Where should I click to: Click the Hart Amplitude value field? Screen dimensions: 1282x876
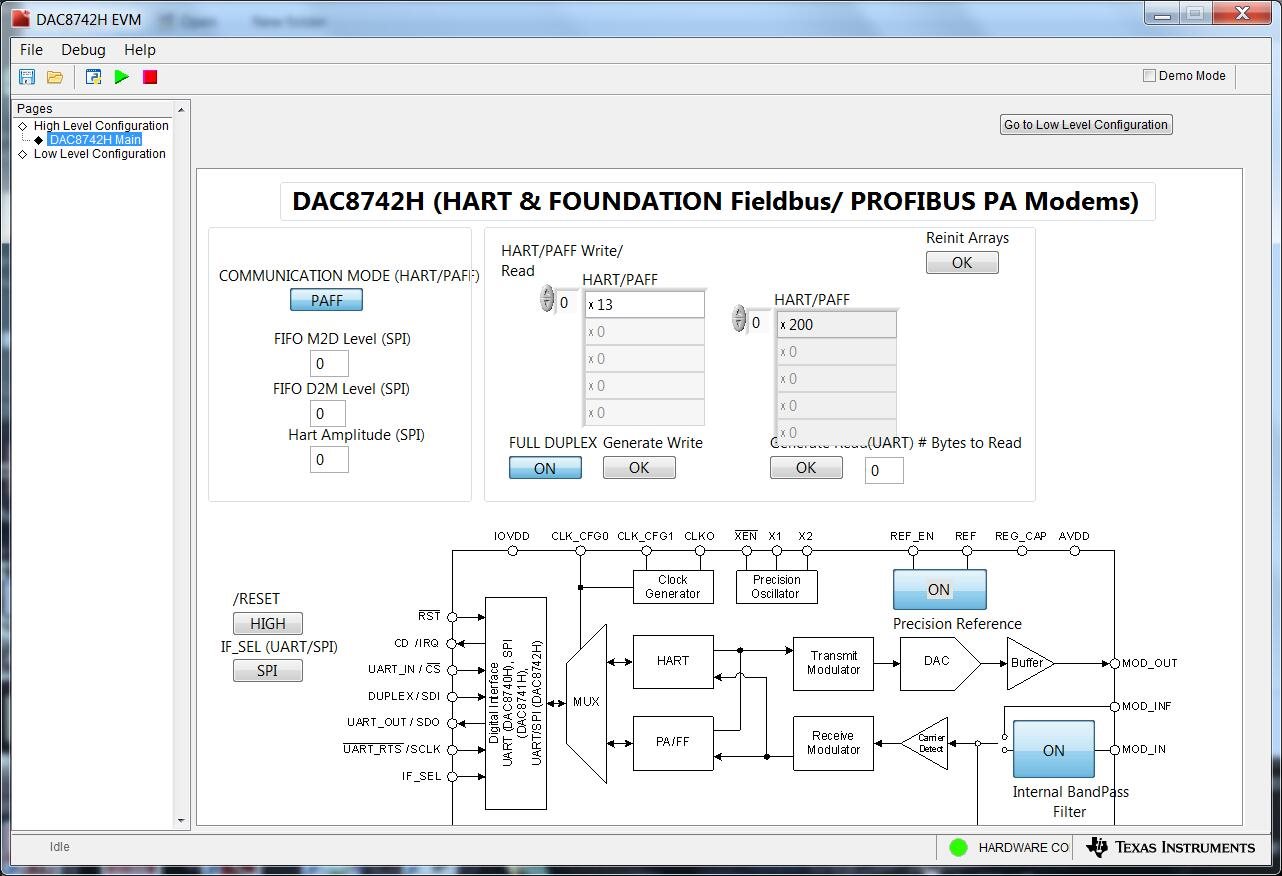tap(329, 460)
